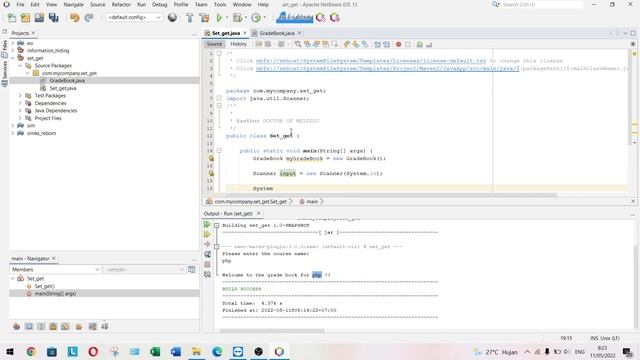Close the Navigator panel tab
The image size is (640, 360).
[53, 258]
